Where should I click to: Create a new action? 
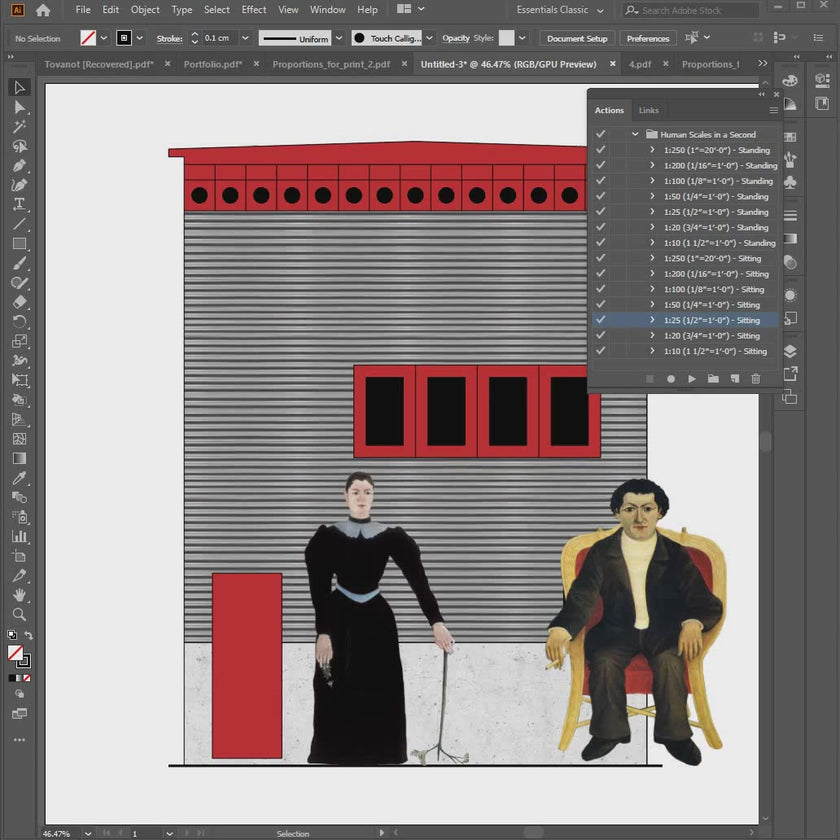(734, 379)
